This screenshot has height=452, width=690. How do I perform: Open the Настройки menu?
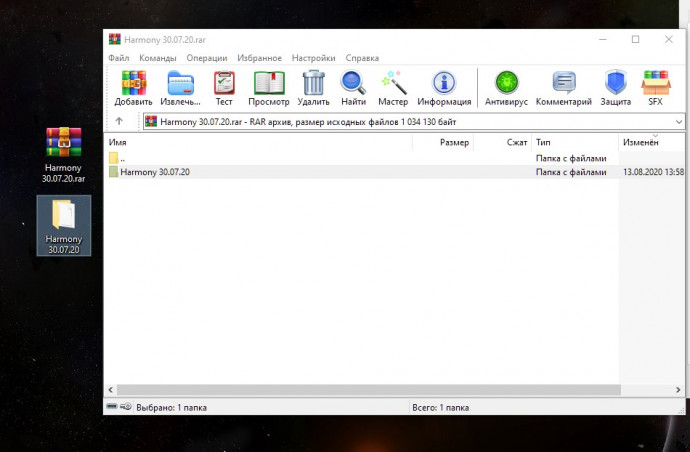point(313,58)
